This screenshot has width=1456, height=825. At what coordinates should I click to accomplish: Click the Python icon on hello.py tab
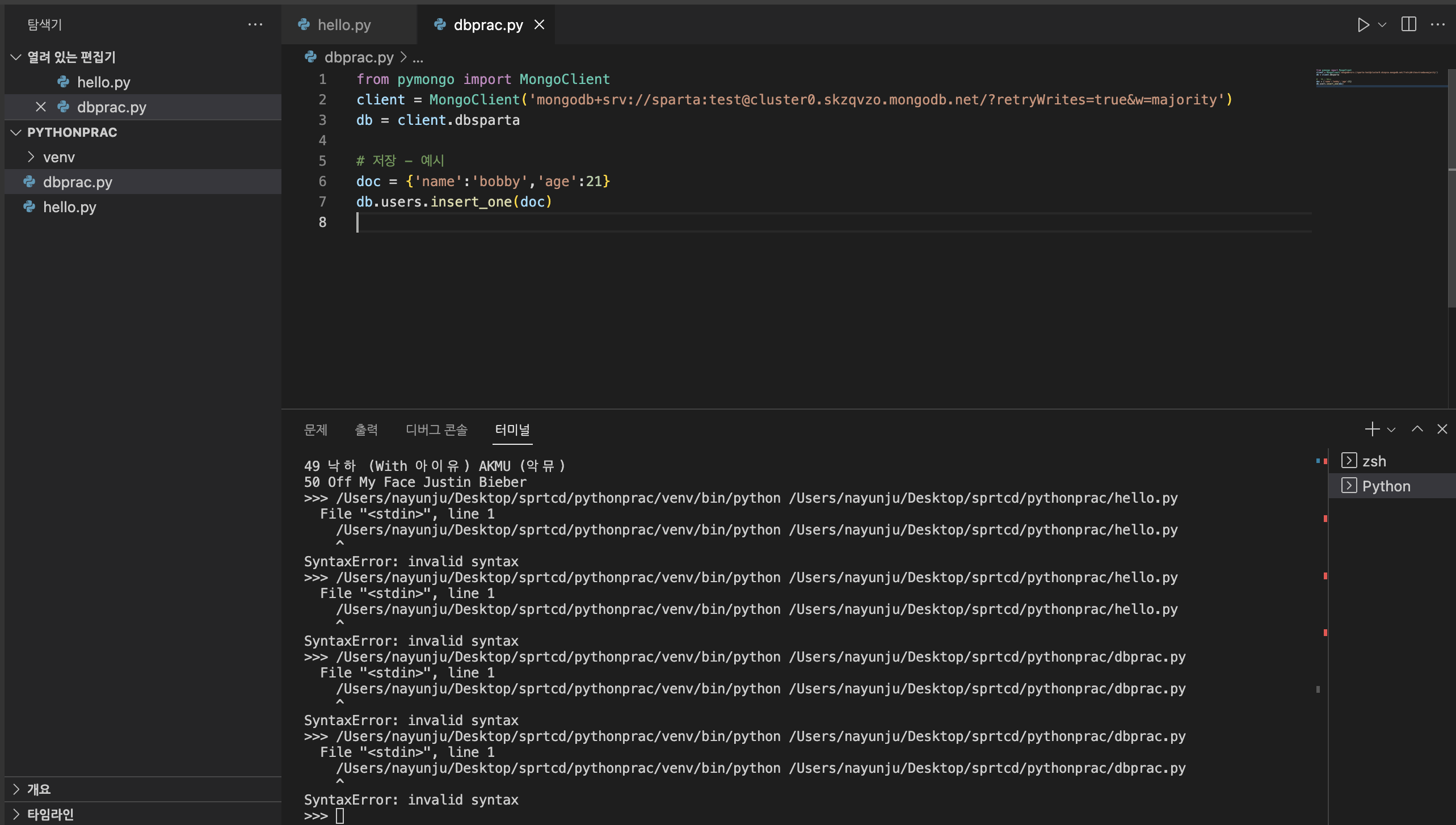(304, 24)
